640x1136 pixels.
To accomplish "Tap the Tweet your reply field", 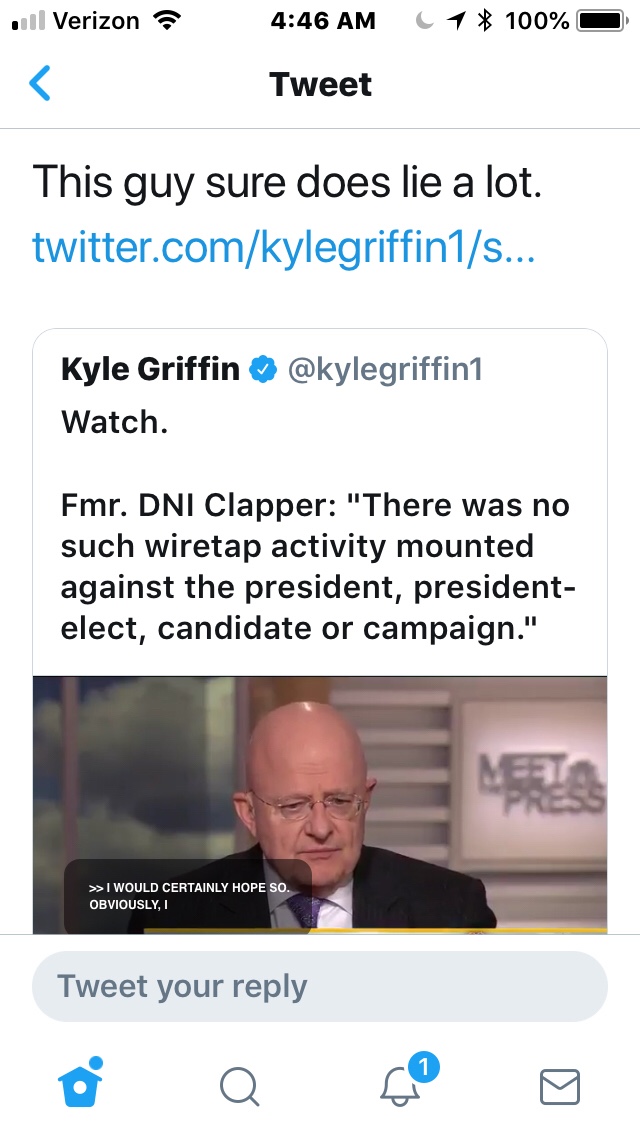I will 320,986.
